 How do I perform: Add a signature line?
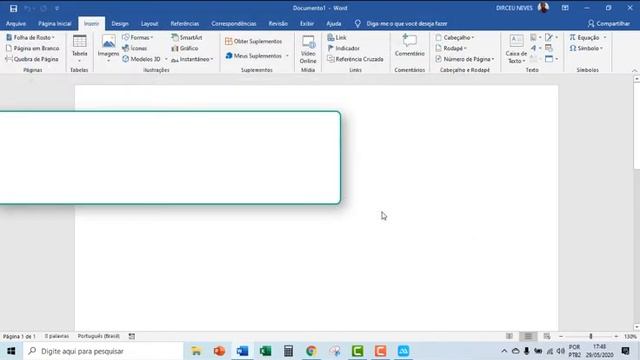coord(551,38)
